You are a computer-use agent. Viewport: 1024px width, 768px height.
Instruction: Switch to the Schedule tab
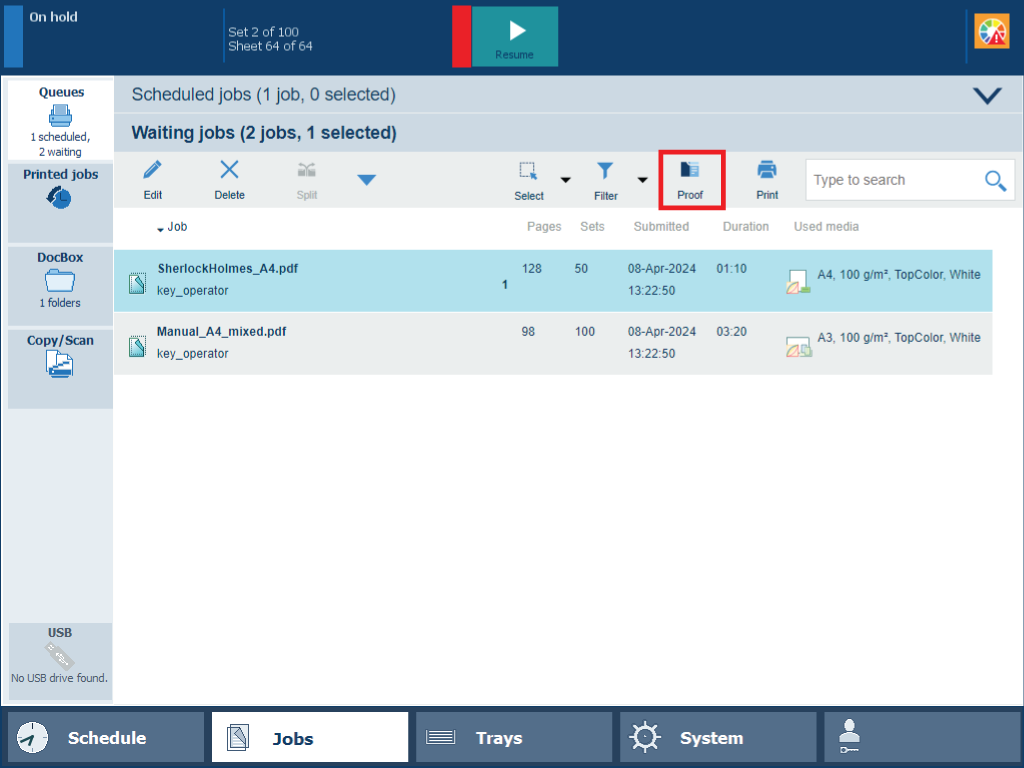(106, 738)
